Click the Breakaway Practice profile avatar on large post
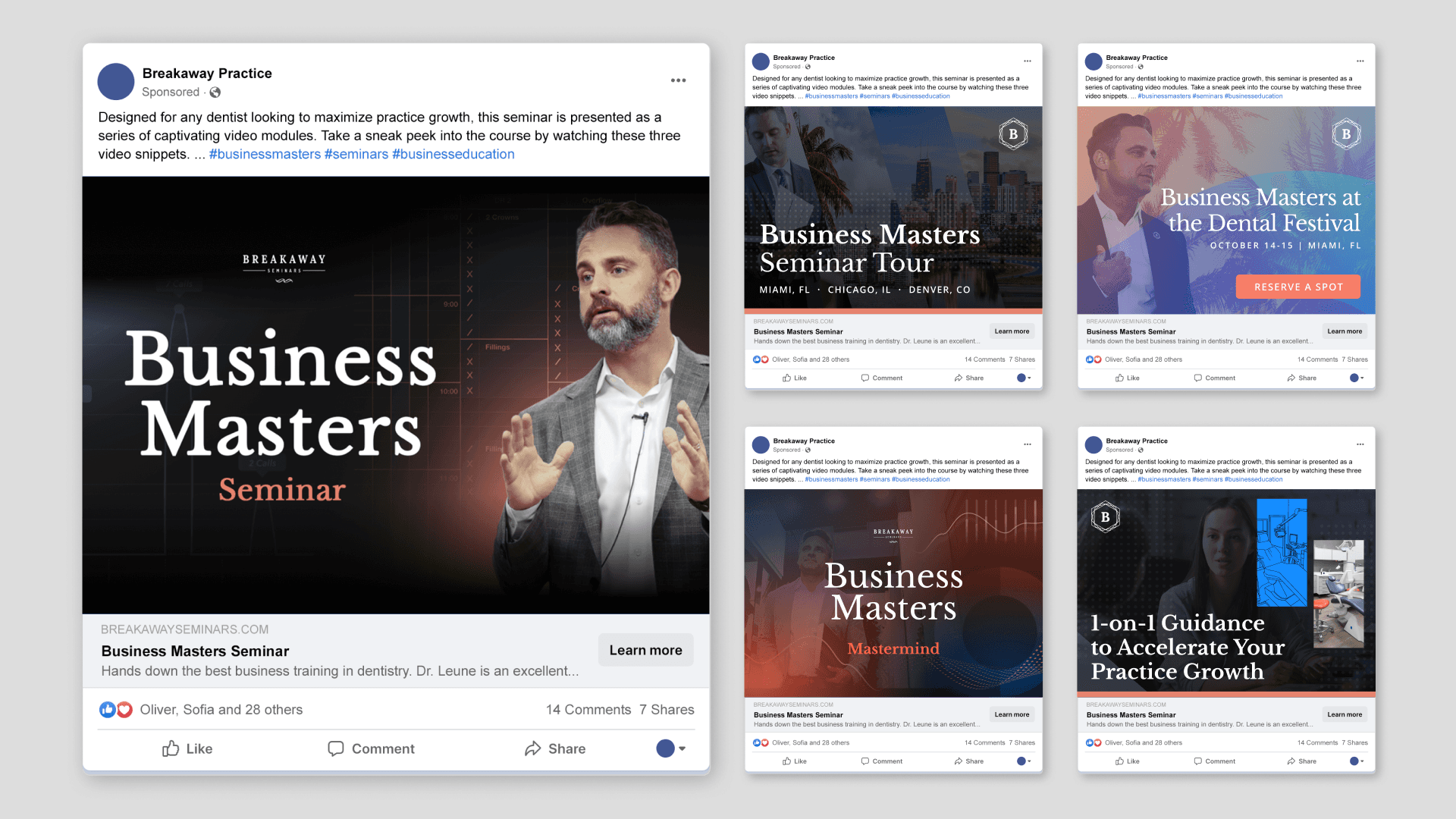 (x=116, y=82)
